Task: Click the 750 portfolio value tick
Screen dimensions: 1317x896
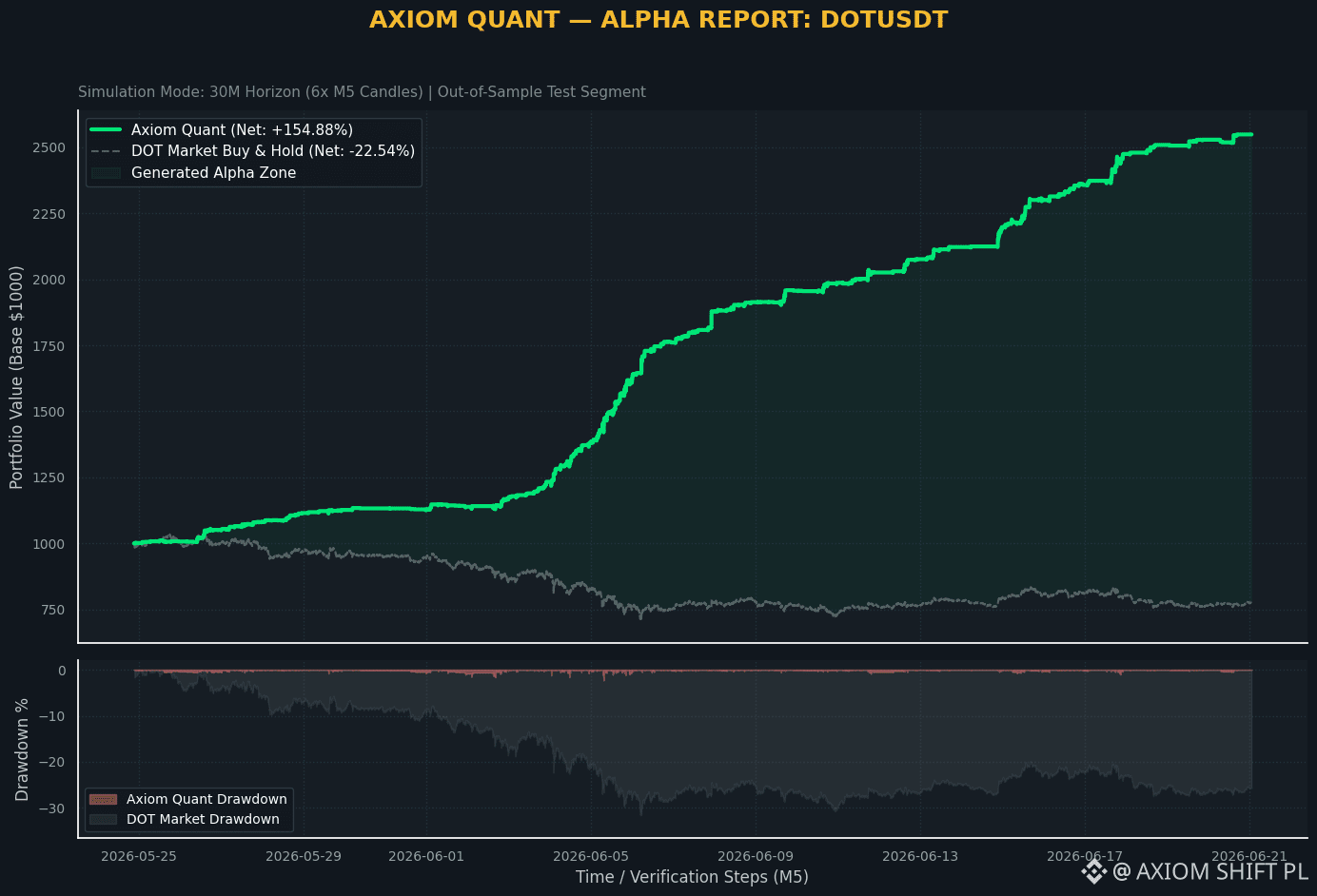Action: coord(53,611)
